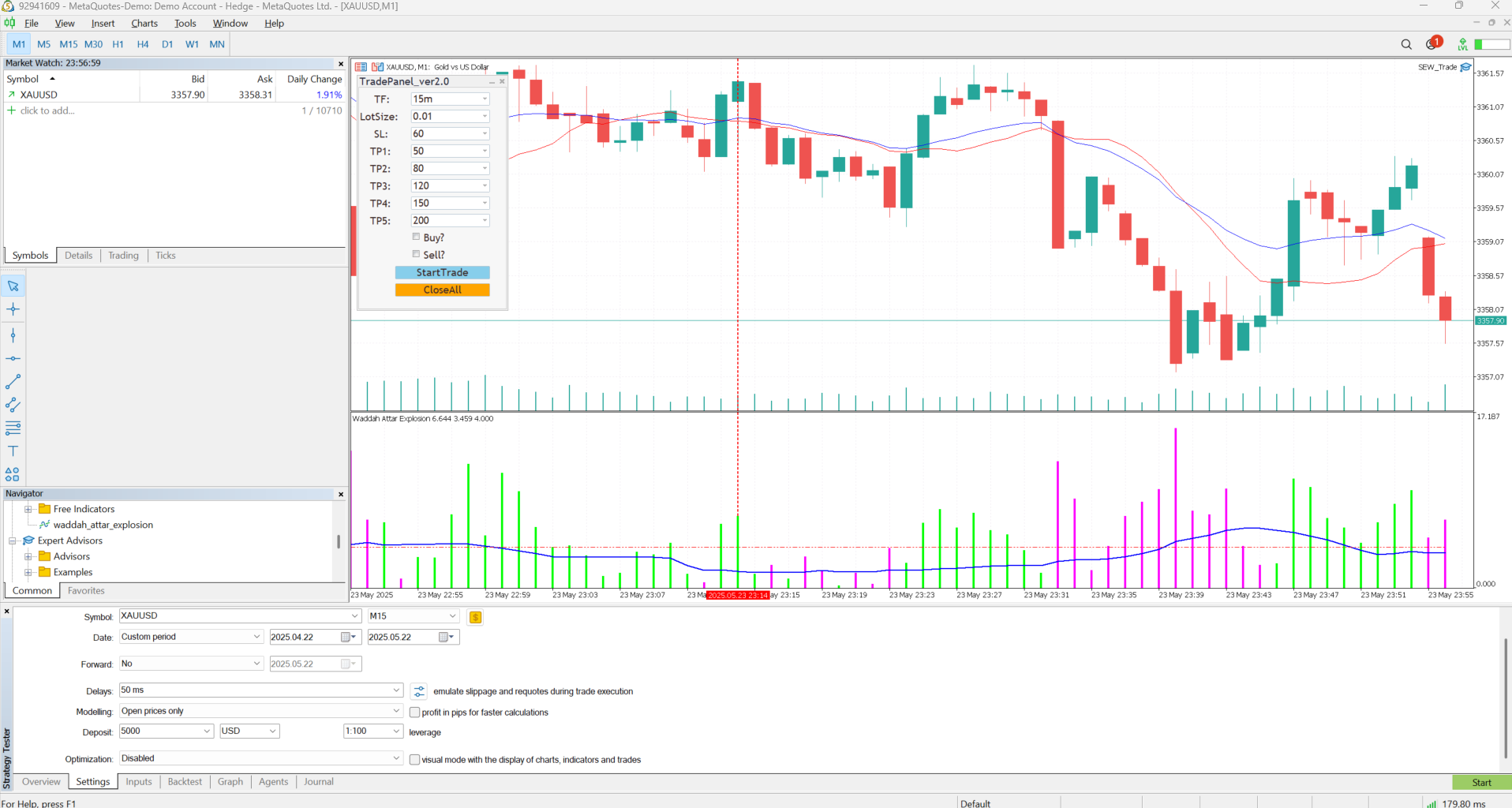Image resolution: width=1512 pixels, height=808 pixels.
Task: Select the M1 timeframe button
Action: pos(19,44)
